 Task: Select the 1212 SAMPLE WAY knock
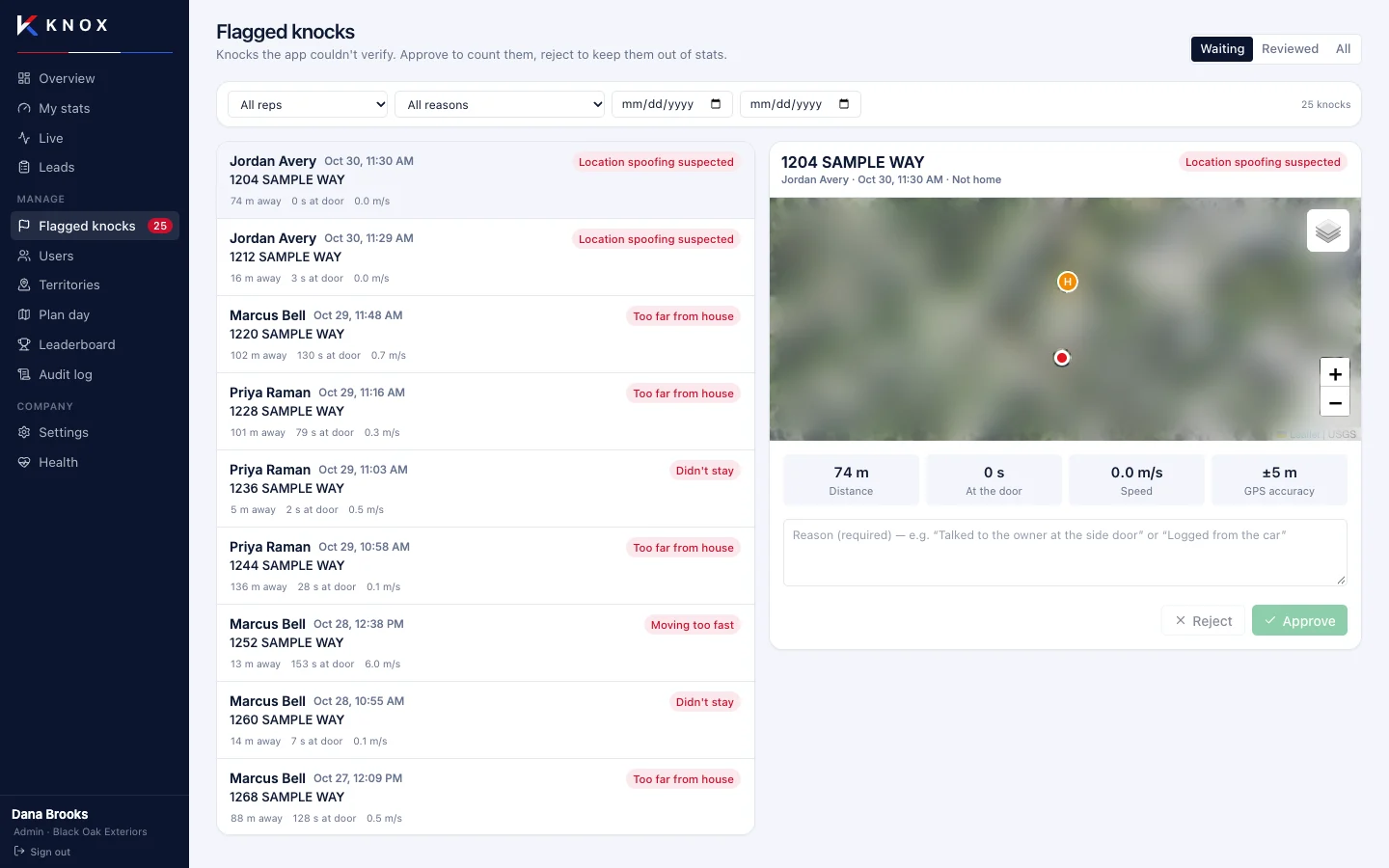[x=485, y=258]
